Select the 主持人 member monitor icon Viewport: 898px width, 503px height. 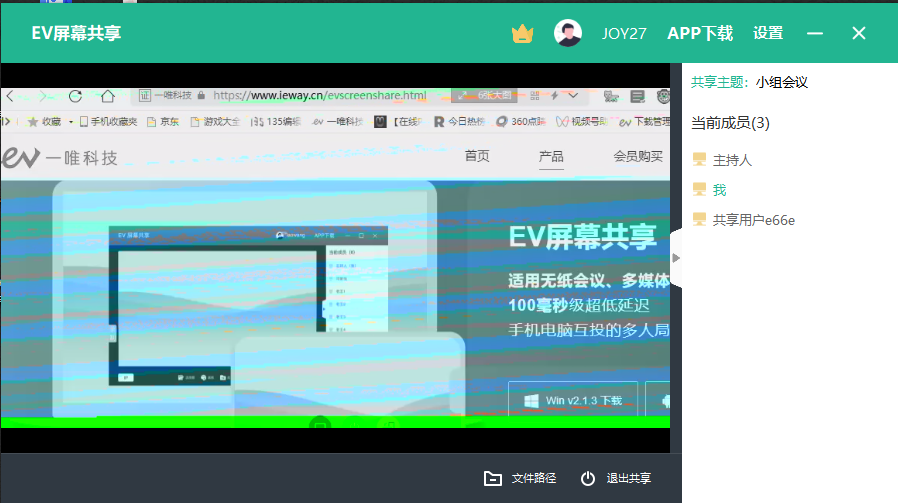[x=700, y=160]
